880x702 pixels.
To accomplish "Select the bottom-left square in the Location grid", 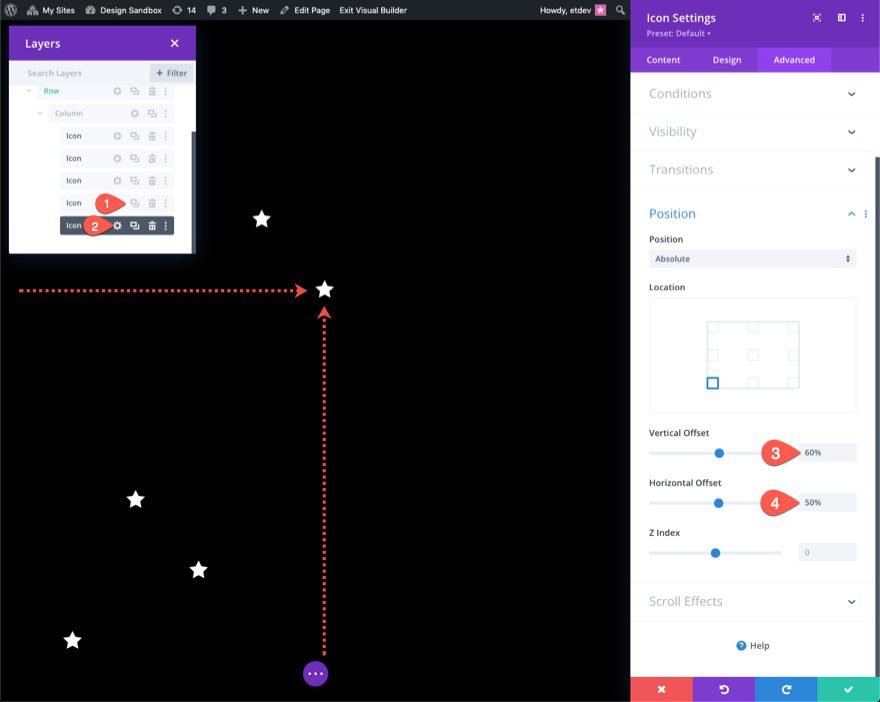I will (x=713, y=382).
